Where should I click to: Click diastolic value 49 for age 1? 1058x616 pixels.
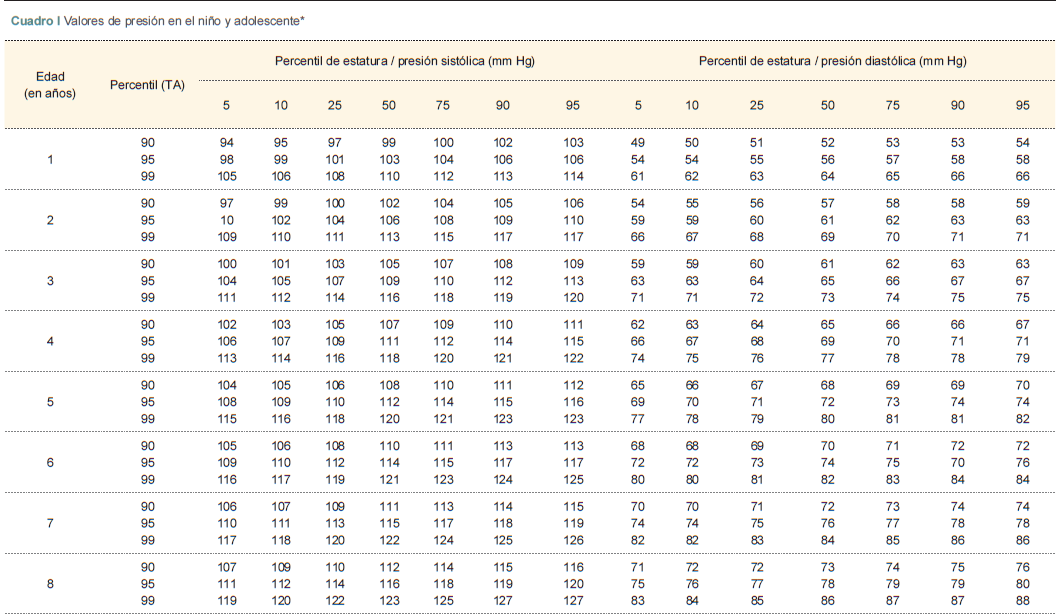click(637, 143)
